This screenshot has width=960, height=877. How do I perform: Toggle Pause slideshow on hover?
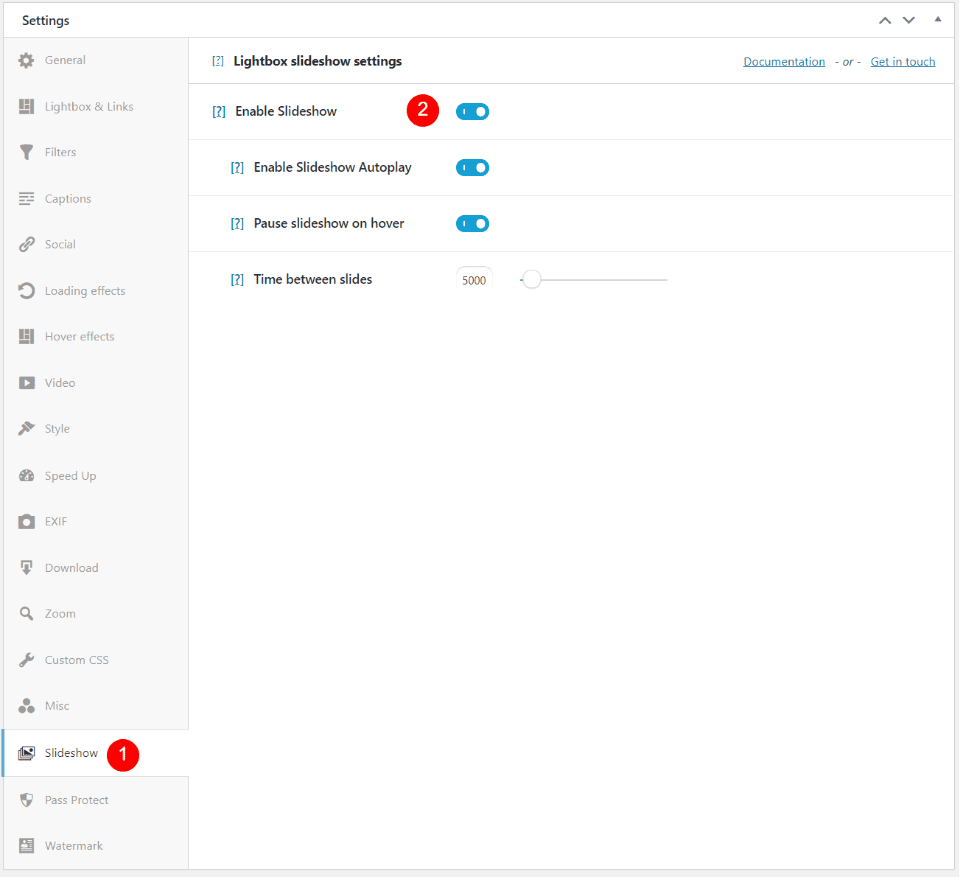pyautogui.click(x=472, y=224)
